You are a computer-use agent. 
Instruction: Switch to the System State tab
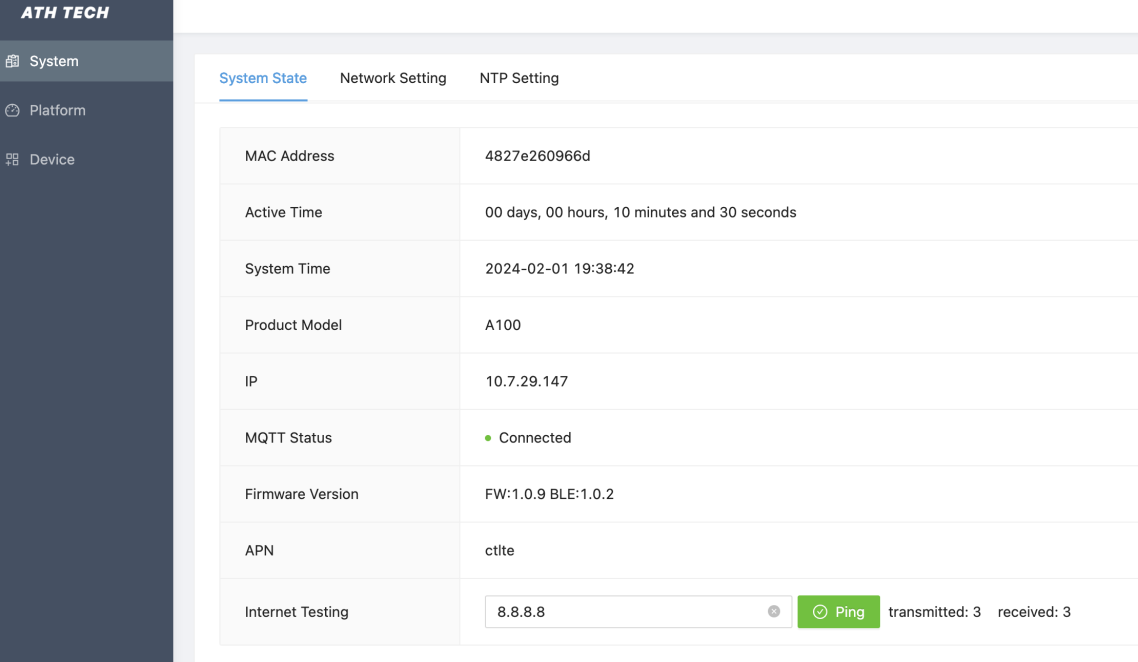tap(263, 78)
